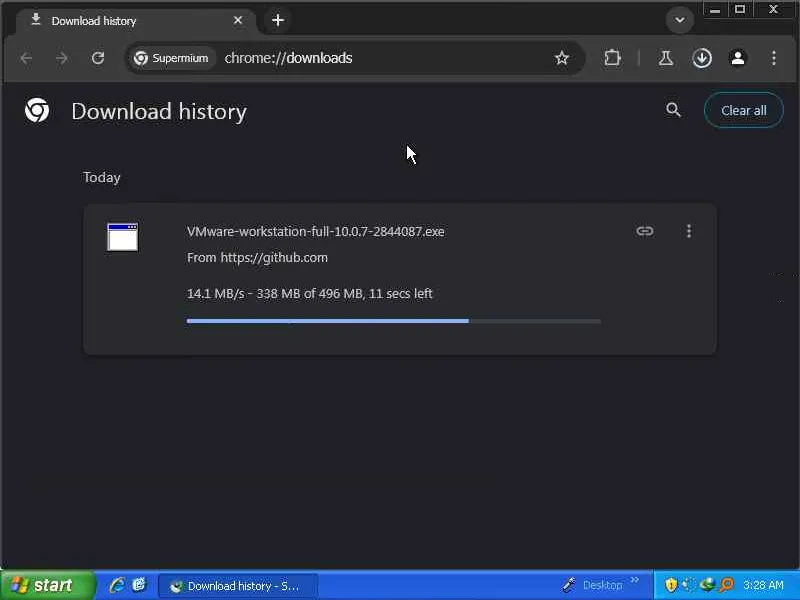Open the downloads bubble in toolbar

(x=702, y=58)
